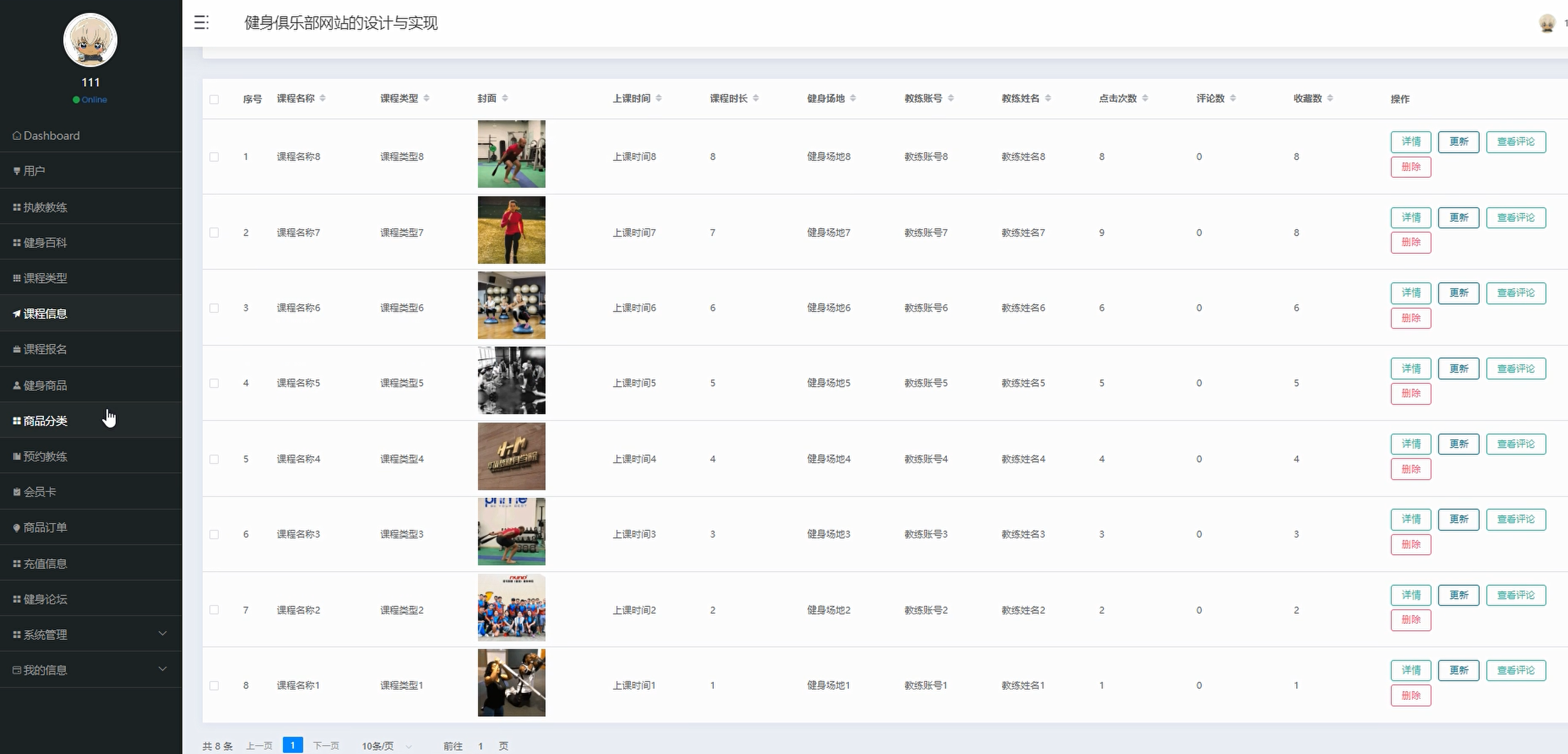Click 删除 for 课程名称1
Image resolution: width=1568 pixels, height=754 pixels.
click(x=1410, y=695)
